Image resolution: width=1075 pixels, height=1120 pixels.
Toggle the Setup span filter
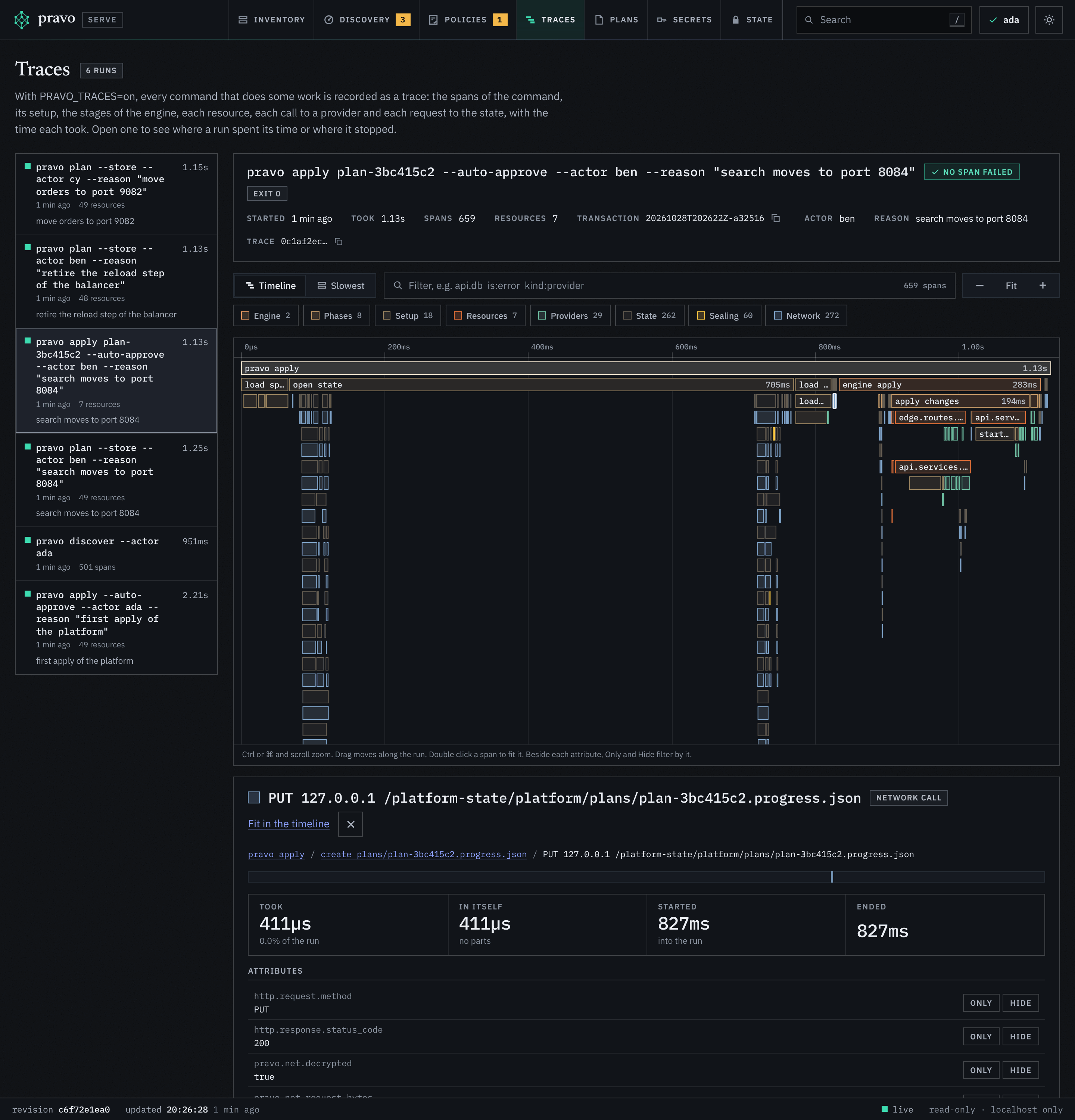[x=408, y=315]
